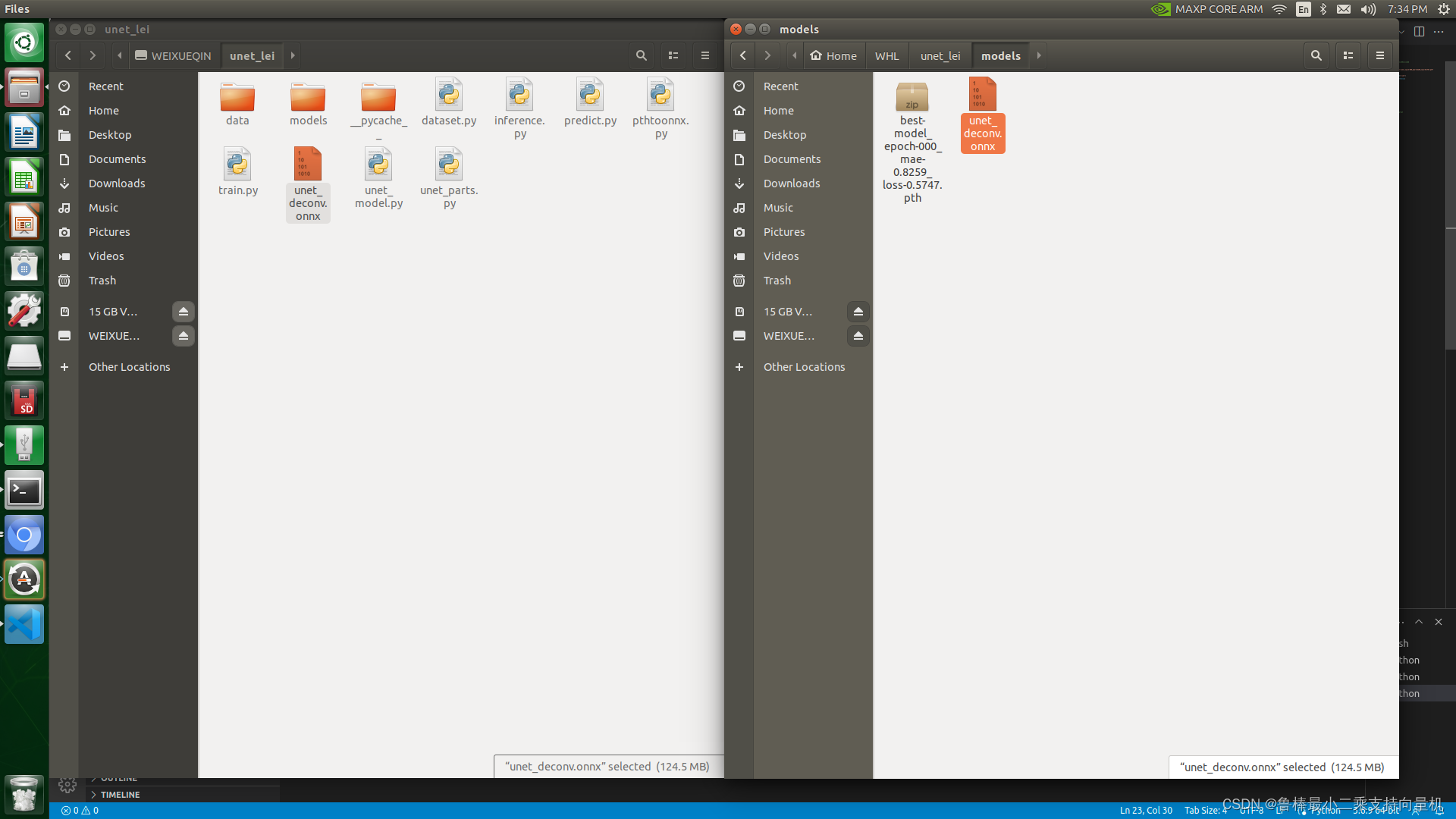Screen dimensions: 1456x819
Task: Switch to WEIXUEQIN path tab
Action: [x=173, y=56]
